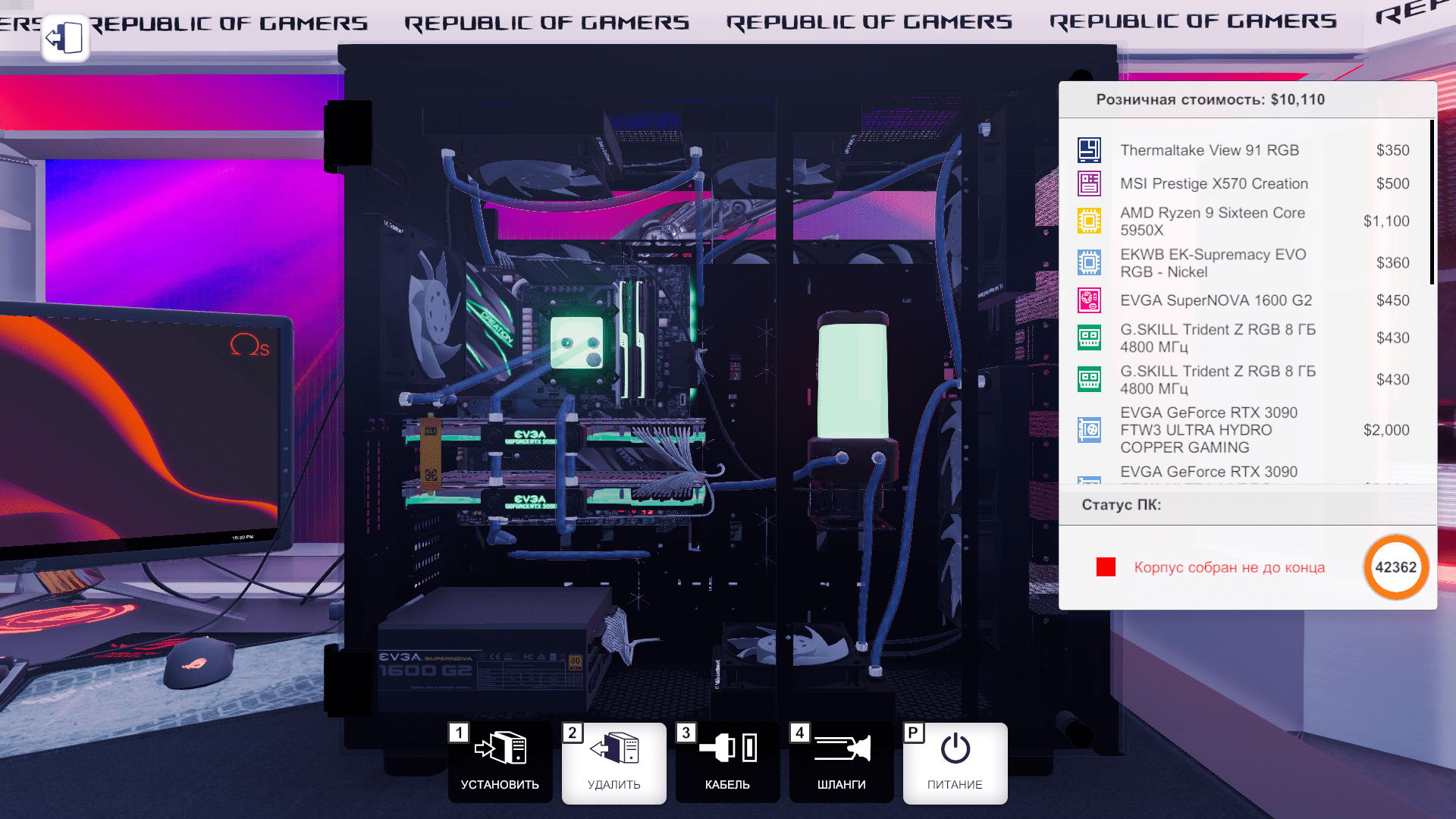
Task: Click the EVGA SuperNOVA power supply icon
Action: [1089, 300]
